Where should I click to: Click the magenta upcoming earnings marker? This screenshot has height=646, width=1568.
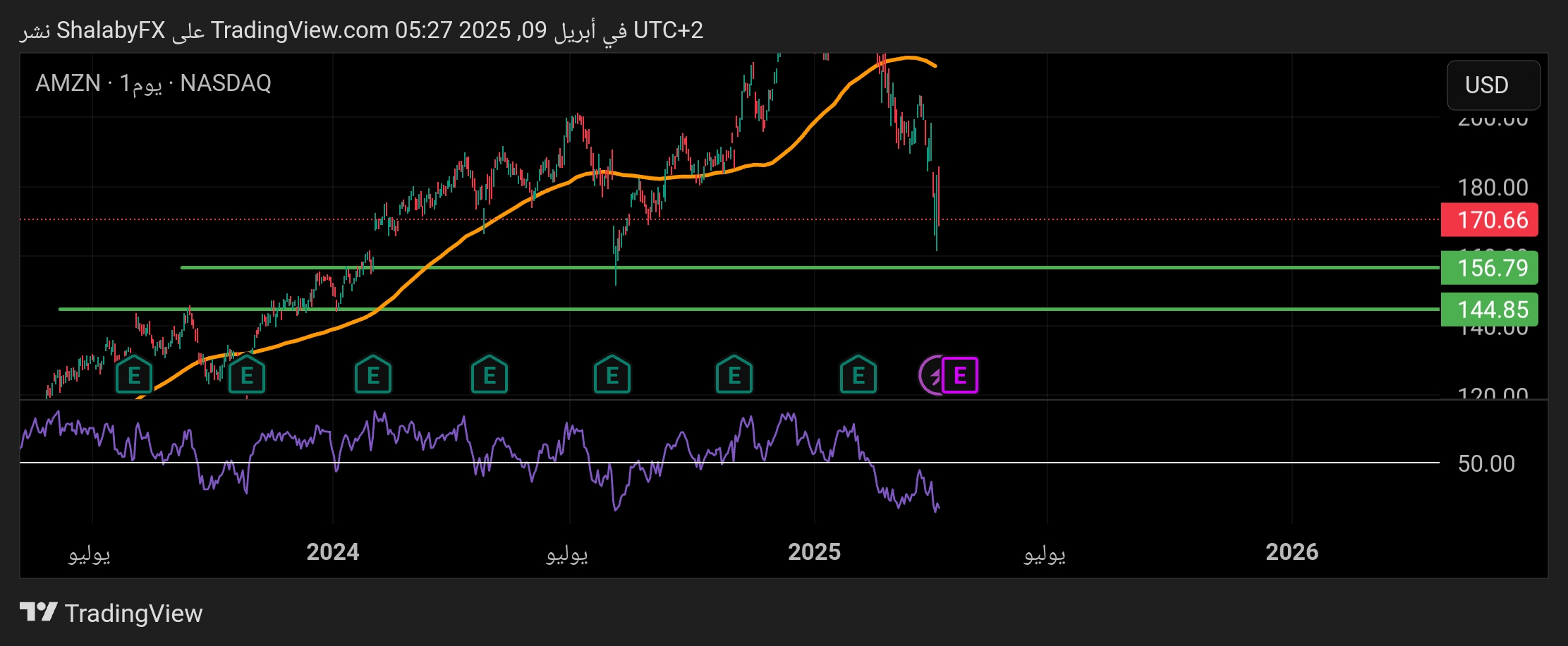960,375
